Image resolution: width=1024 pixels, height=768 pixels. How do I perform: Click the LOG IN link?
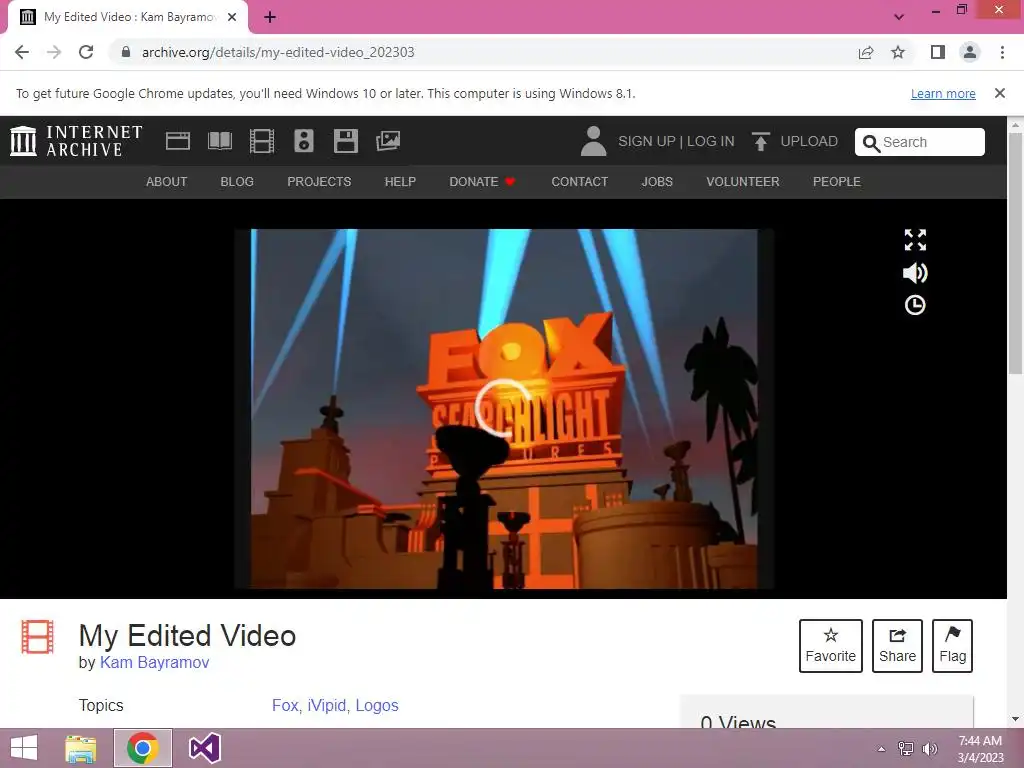(711, 141)
